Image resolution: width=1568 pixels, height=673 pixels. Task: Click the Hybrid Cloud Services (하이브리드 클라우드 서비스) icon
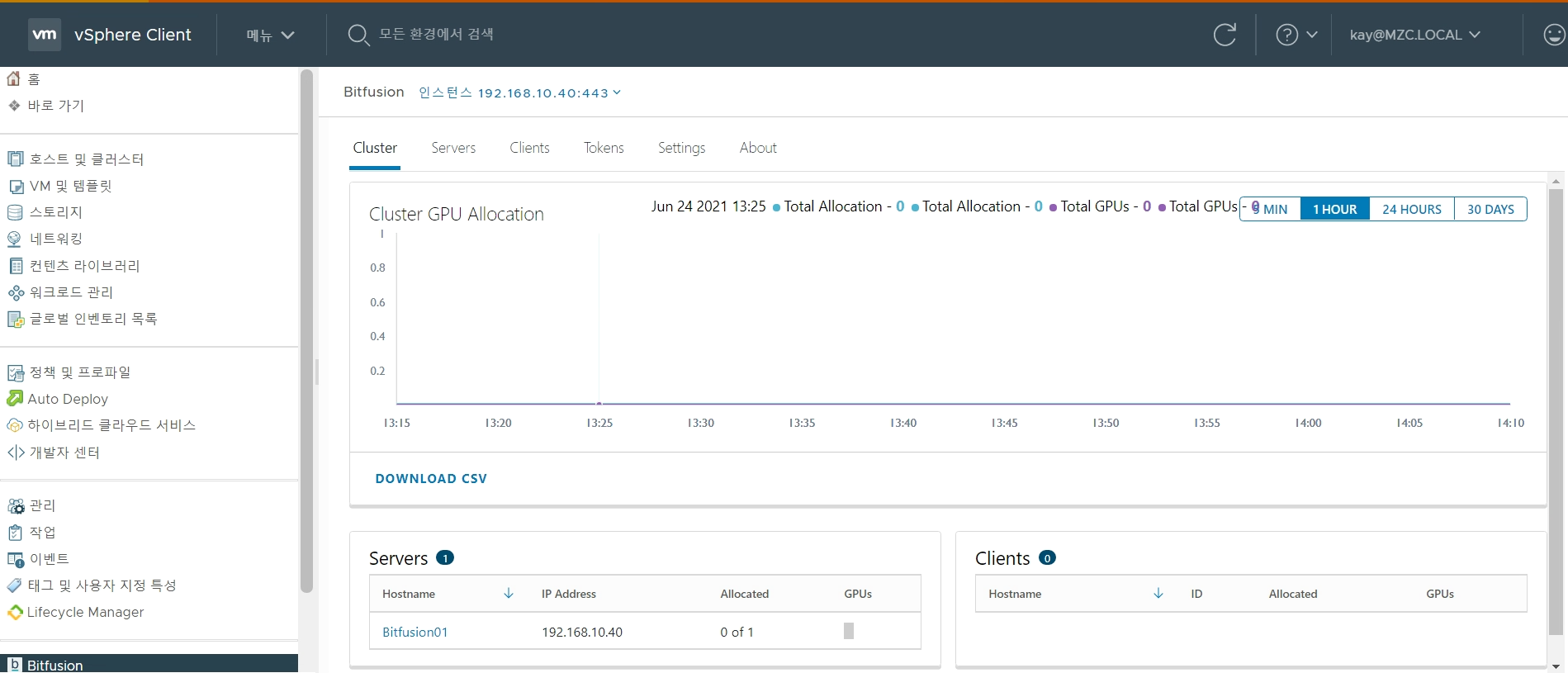point(15,425)
